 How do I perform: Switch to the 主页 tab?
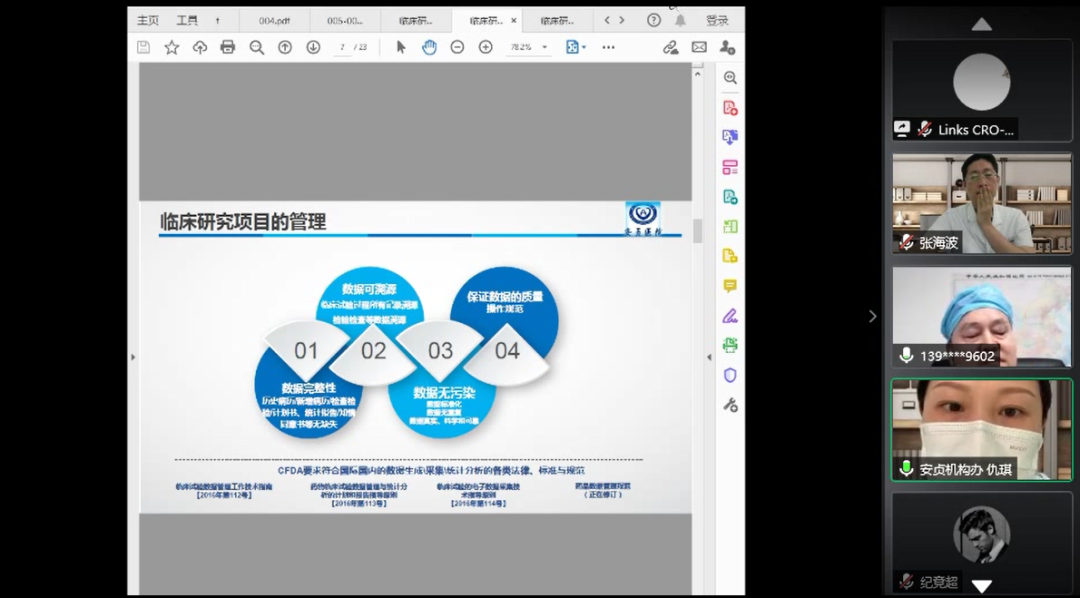coord(147,21)
